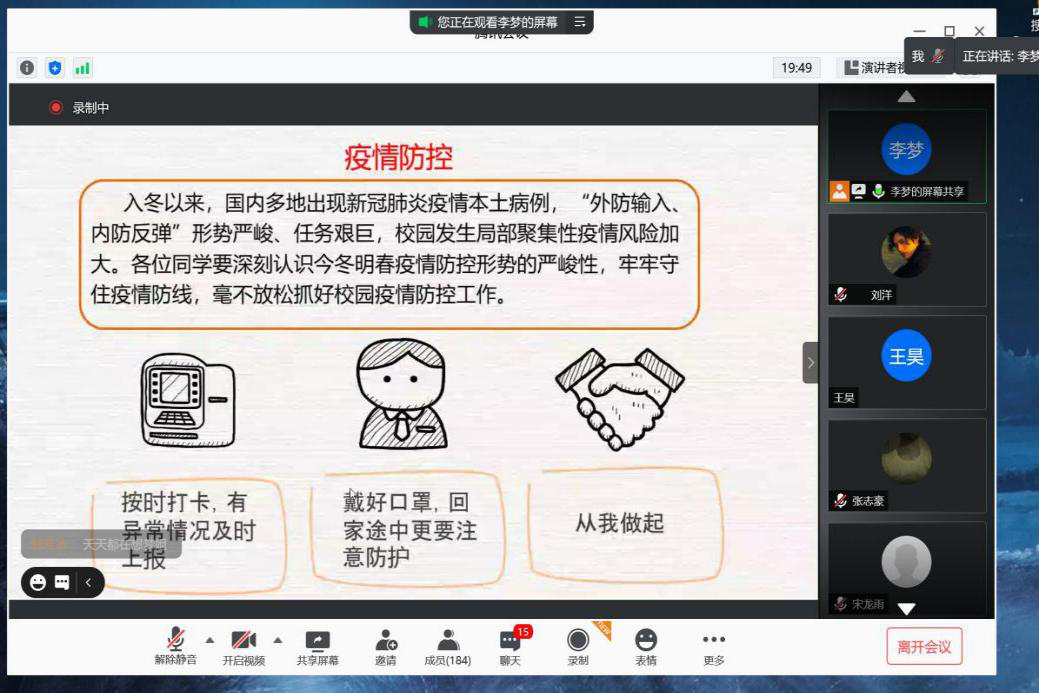Click the blue security shield icon
The height and width of the screenshot is (693, 1039).
[55, 68]
